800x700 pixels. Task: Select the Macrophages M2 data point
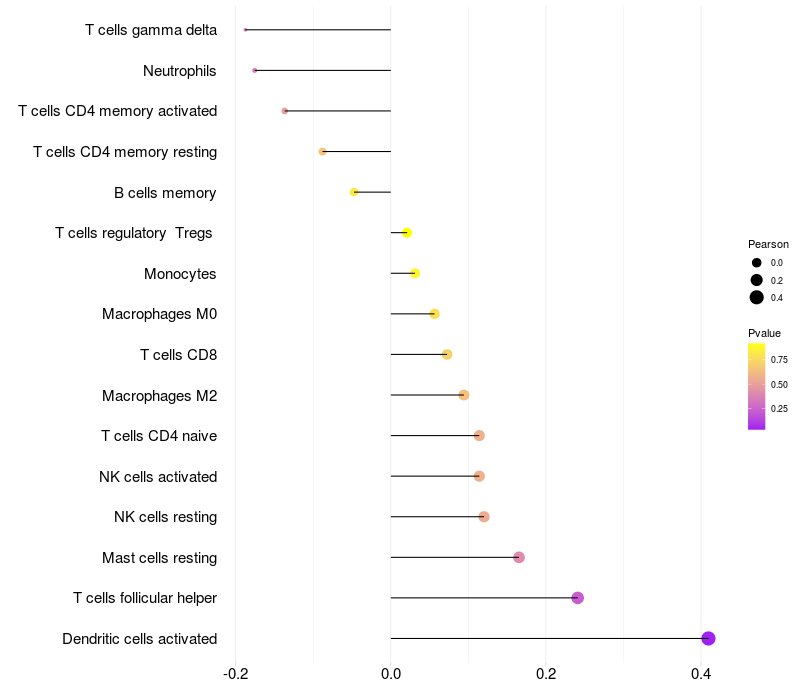pos(463,395)
